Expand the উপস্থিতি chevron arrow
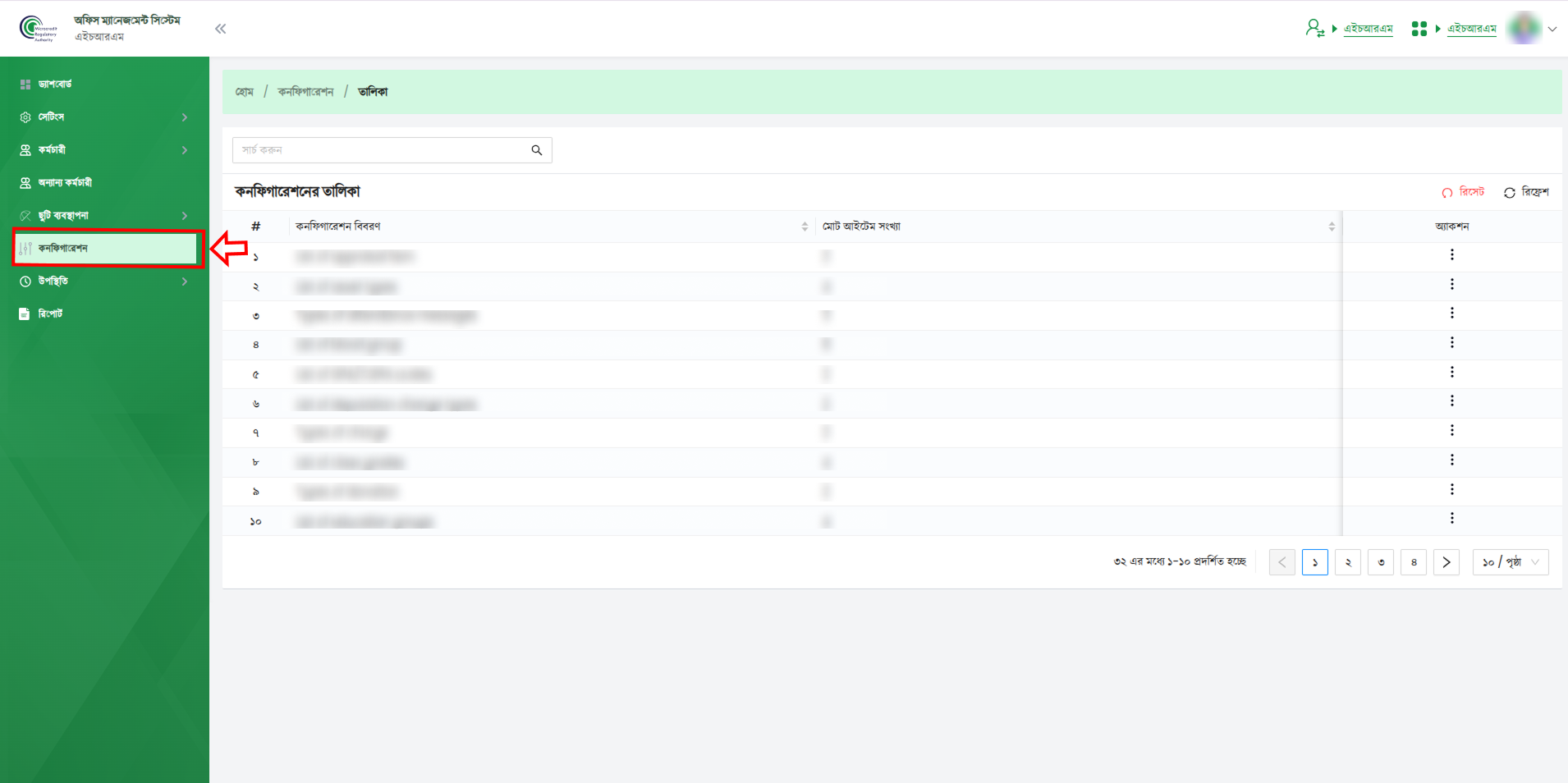The height and width of the screenshot is (783, 1568). tap(185, 282)
